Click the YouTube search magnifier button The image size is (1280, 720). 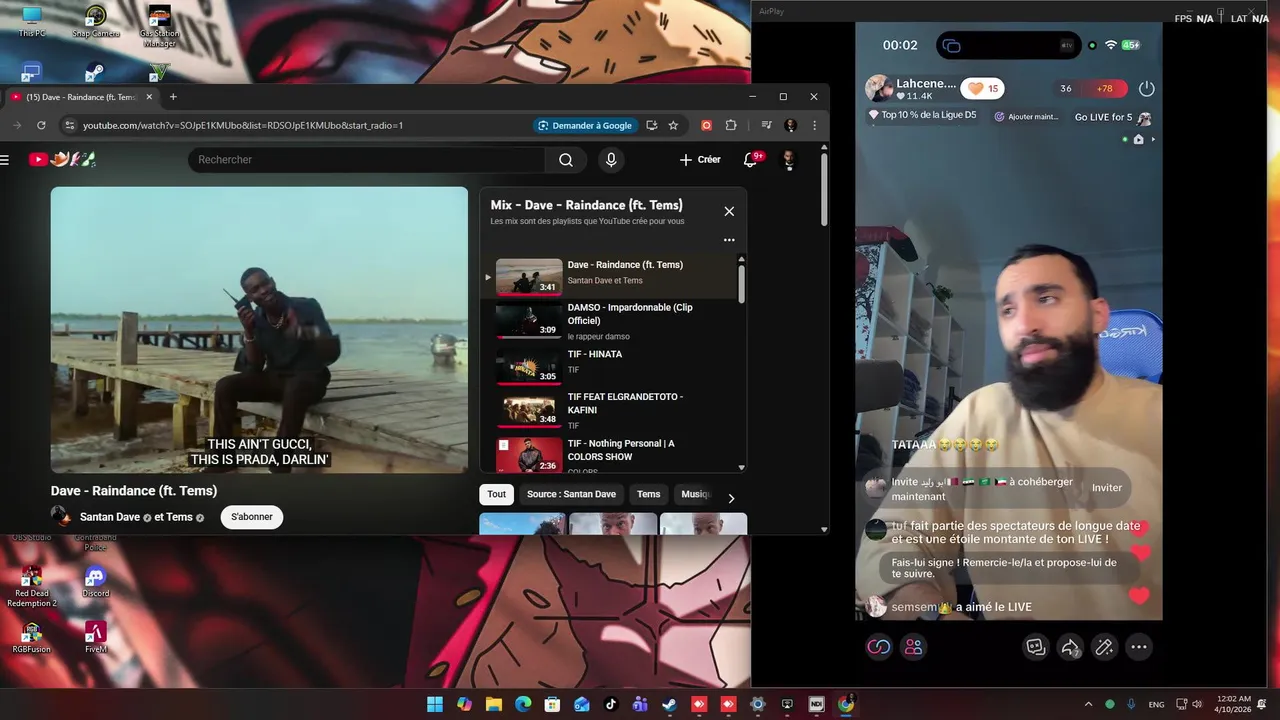pos(566,160)
